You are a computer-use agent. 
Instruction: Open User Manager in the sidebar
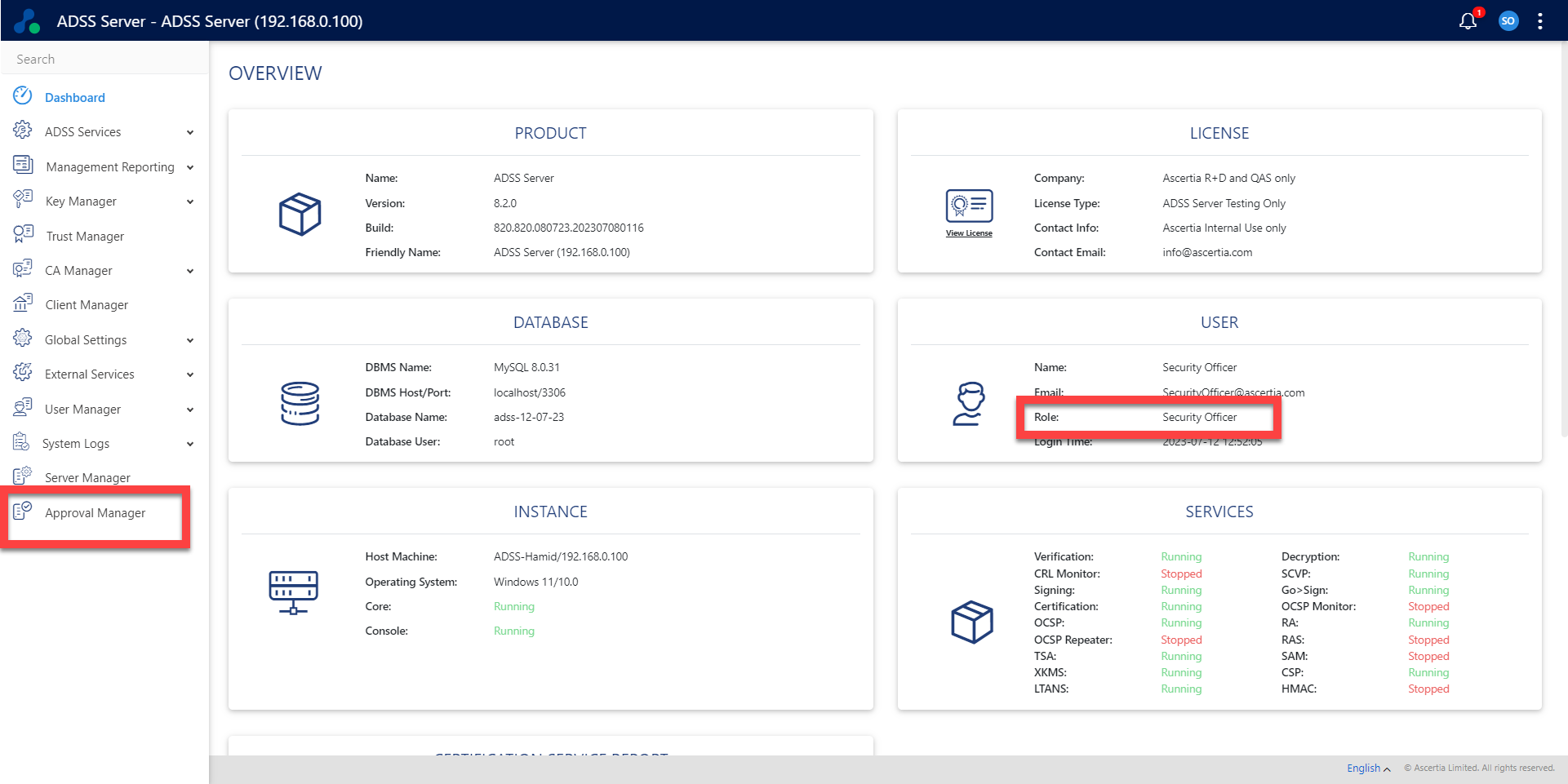click(82, 410)
